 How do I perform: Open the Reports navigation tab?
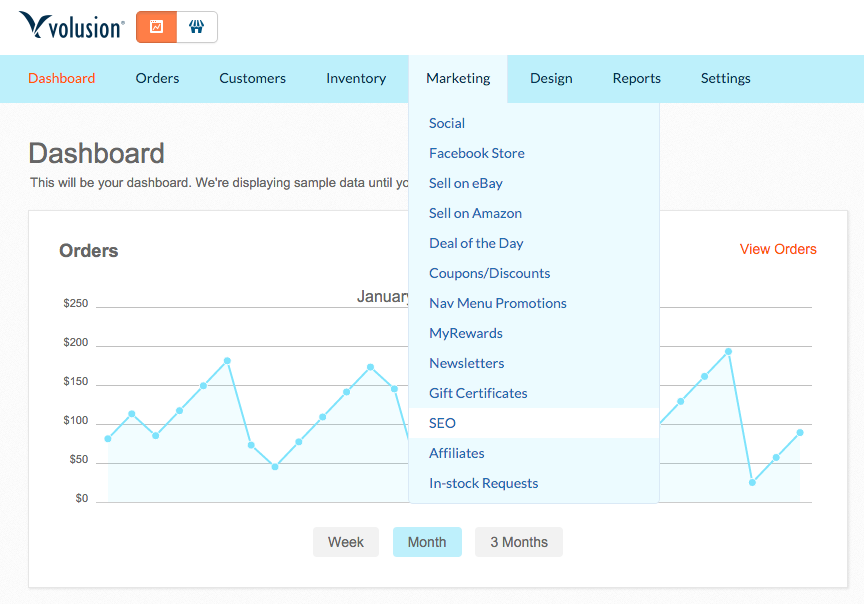[x=637, y=78]
